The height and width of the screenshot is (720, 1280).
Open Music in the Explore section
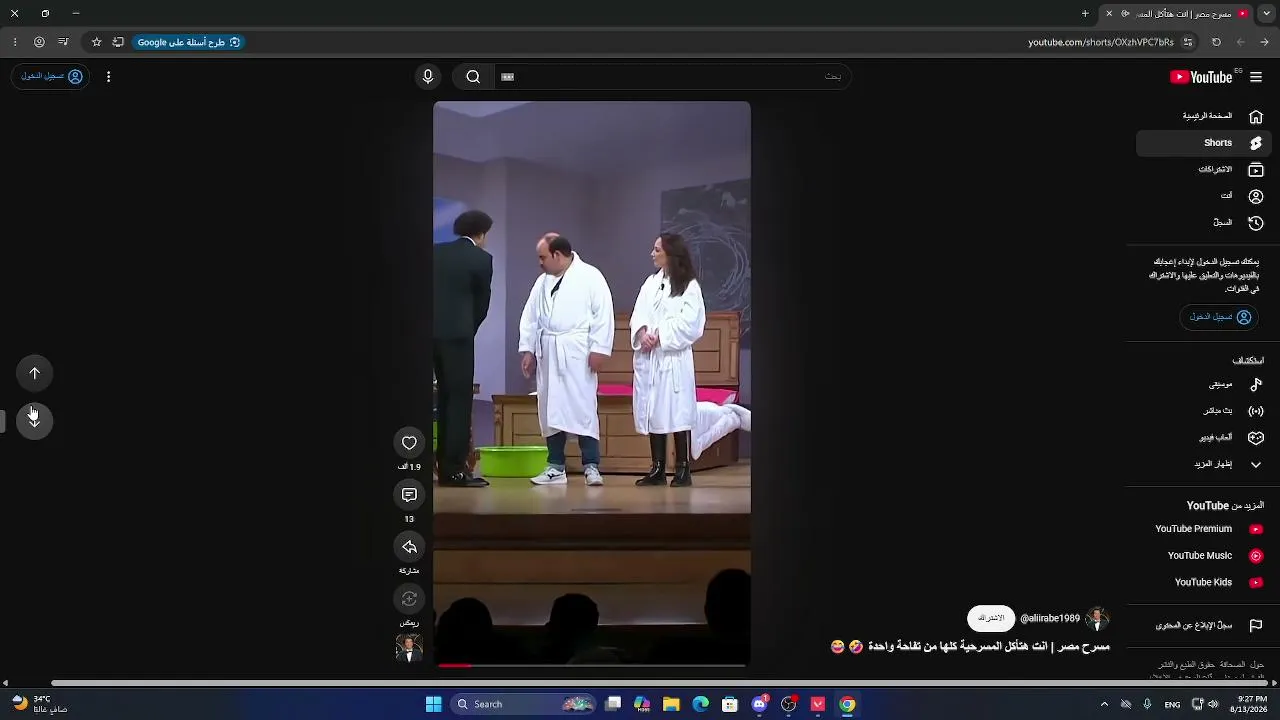(x=1203, y=384)
